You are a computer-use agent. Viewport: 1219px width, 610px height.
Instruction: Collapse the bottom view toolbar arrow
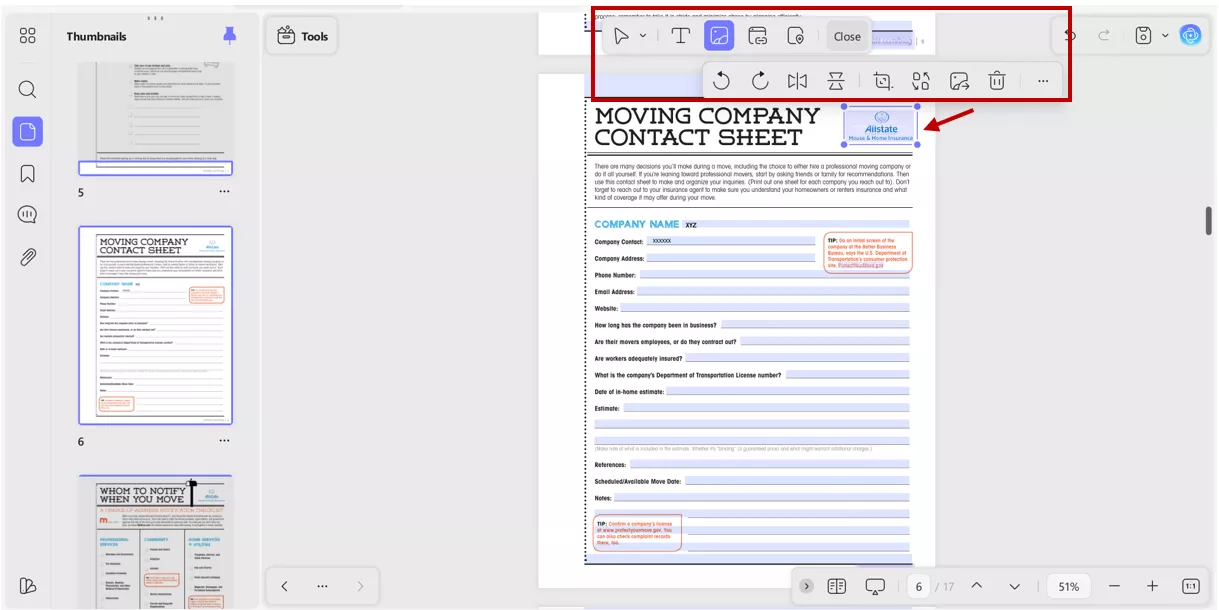[806, 586]
